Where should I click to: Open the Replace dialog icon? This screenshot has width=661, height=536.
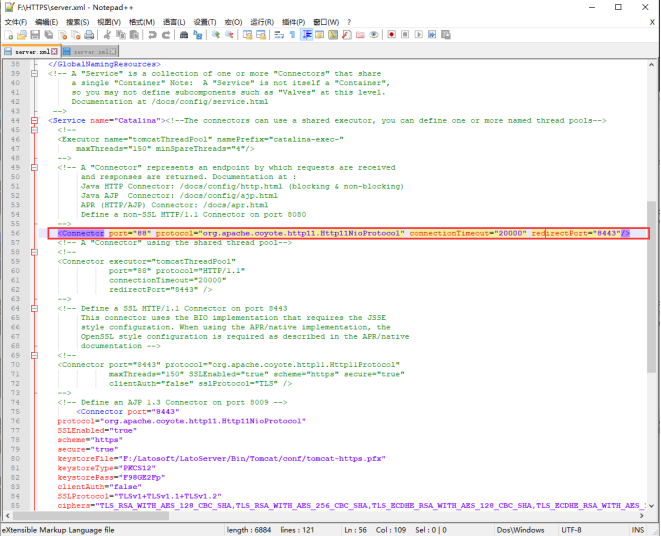[197, 35]
